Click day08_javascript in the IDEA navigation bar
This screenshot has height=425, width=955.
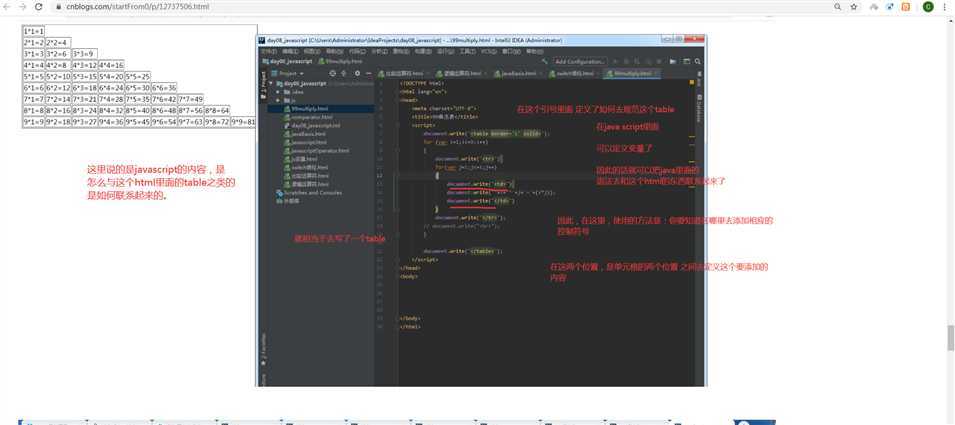coord(286,61)
